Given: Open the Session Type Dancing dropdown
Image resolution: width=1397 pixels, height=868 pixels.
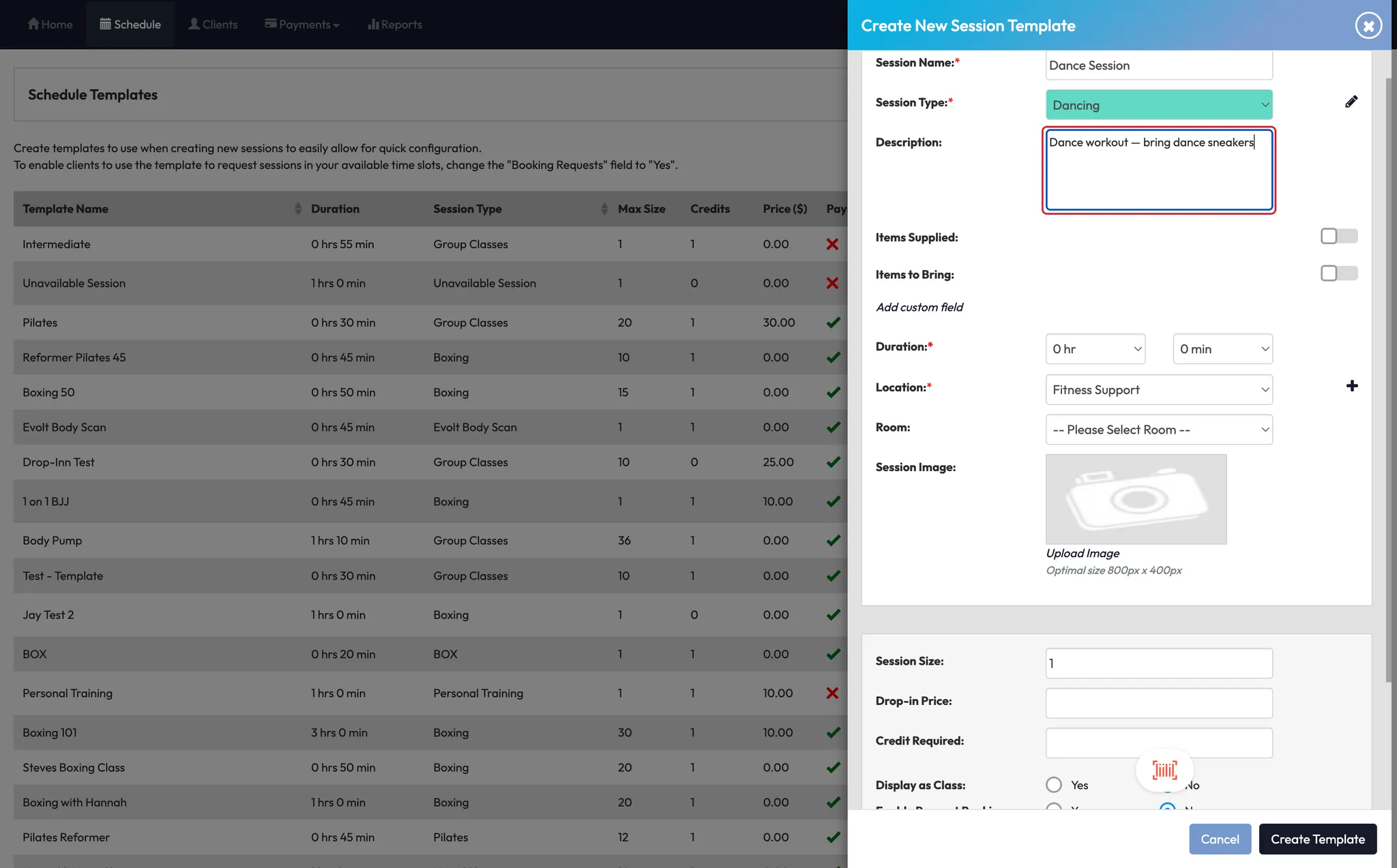Looking at the screenshot, I should point(1158,105).
